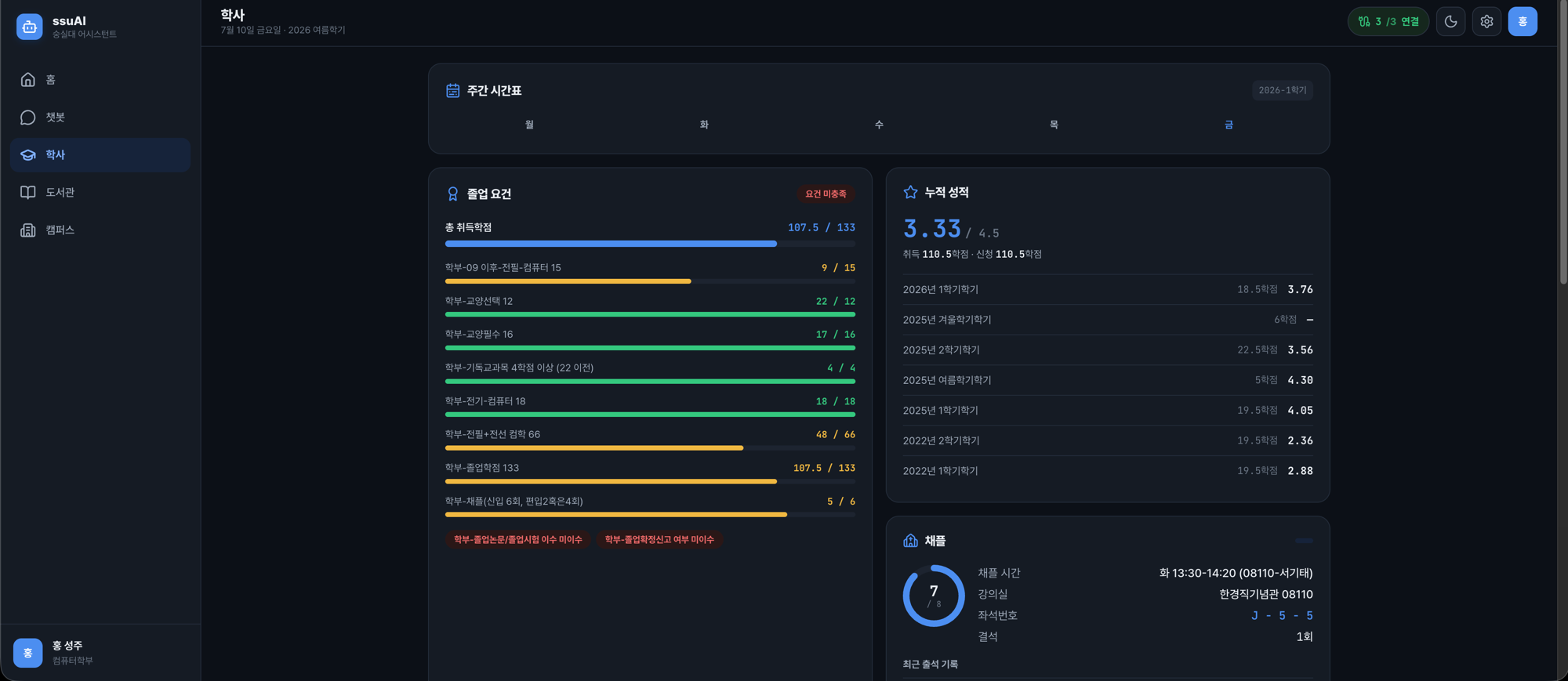Viewport: 1568px width, 681px height.
Task: Click the 요건 미충족 status badge
Action: 826,194
